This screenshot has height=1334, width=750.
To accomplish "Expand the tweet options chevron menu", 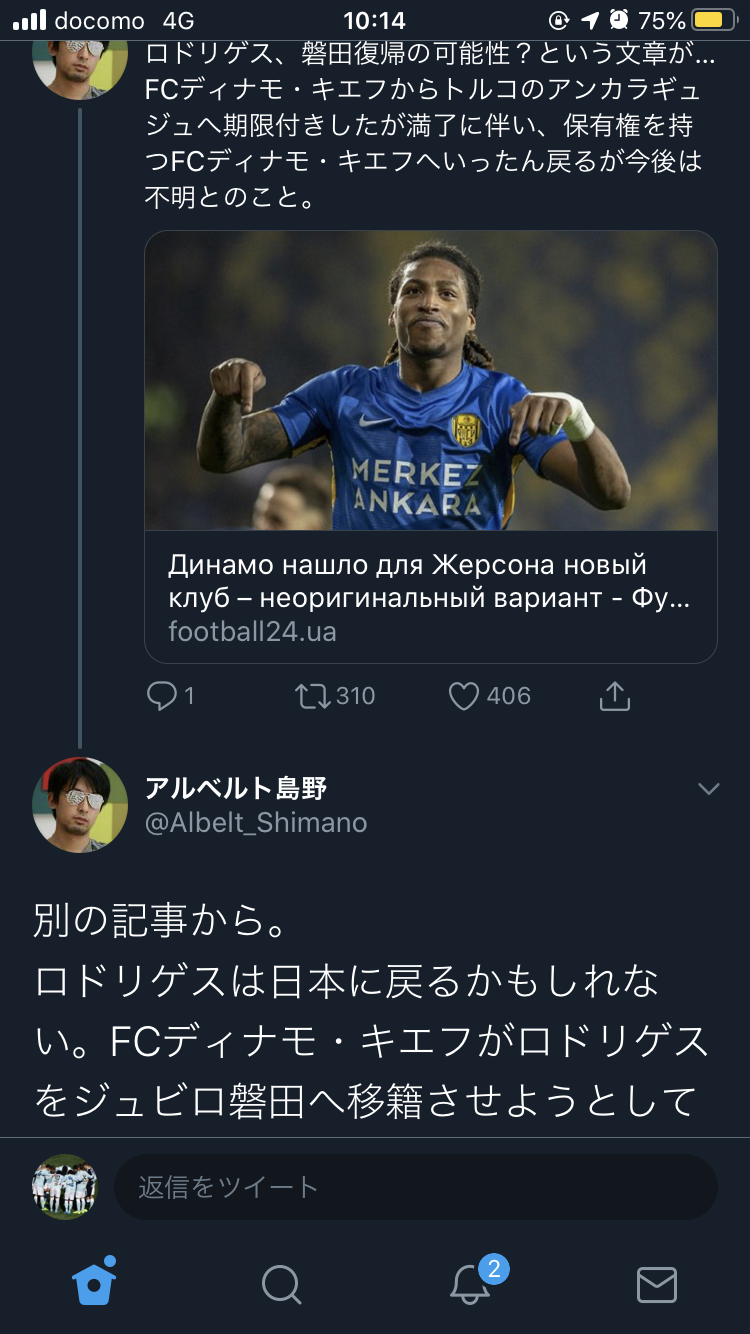I will pyautogui.click(x=708, y=789).
